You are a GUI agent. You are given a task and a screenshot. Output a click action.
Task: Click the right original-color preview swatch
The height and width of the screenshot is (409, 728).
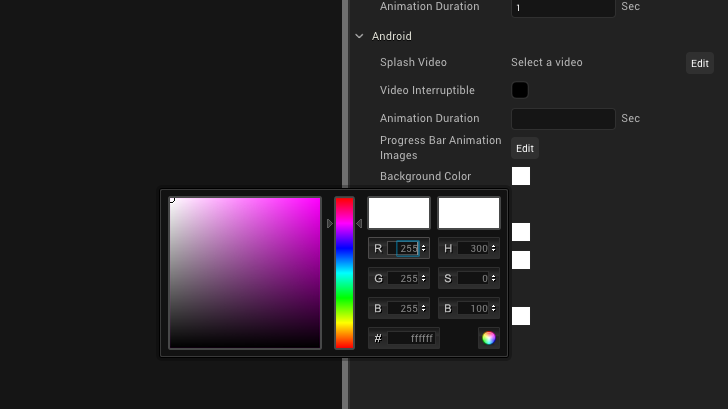pyautogui.click(x=469, y=213)
